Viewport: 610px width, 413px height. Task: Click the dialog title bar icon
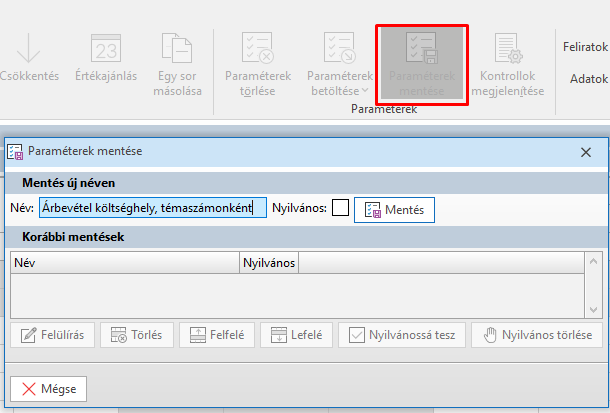click(x=15, y=152)
